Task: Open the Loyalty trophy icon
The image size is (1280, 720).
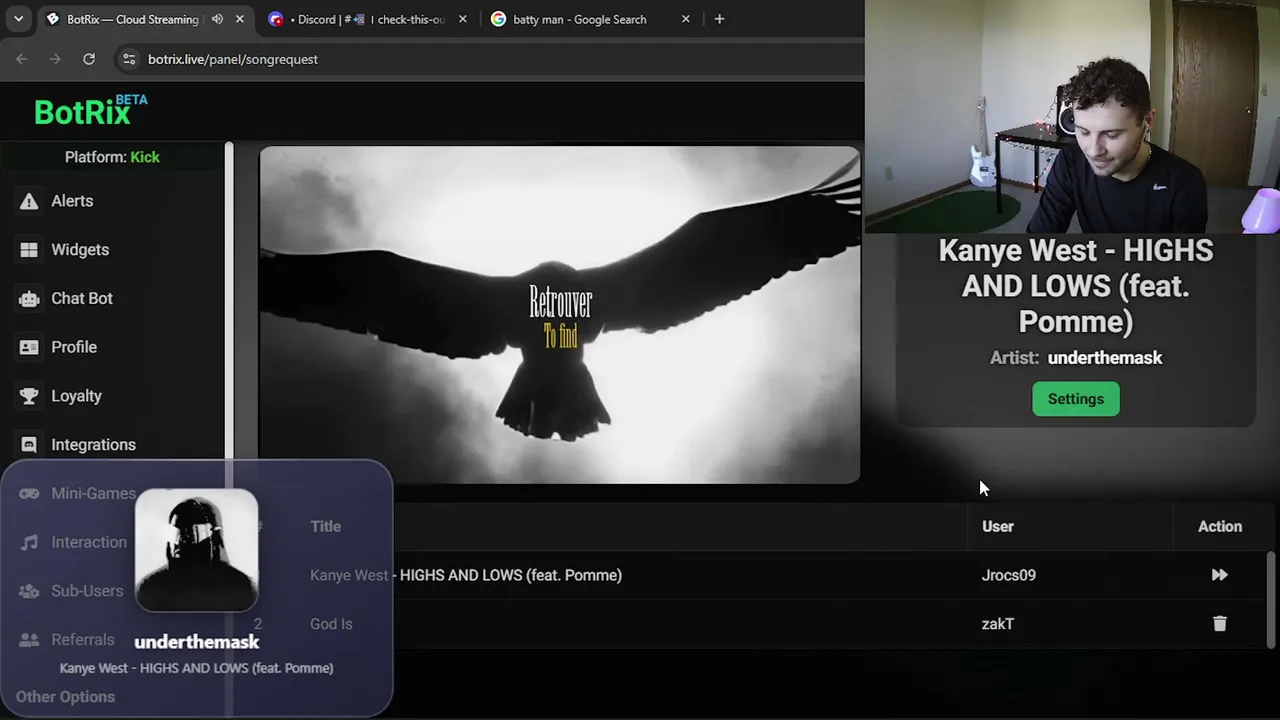Action: [x=29, y=396]
